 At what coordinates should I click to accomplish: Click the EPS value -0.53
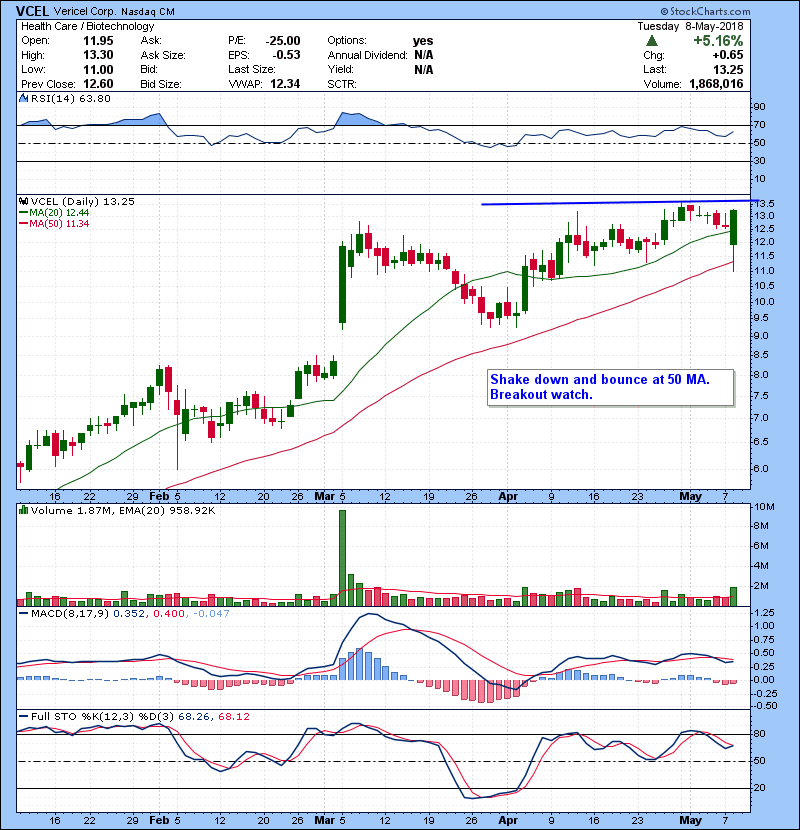pyautogui.click(x=286, y=55)
